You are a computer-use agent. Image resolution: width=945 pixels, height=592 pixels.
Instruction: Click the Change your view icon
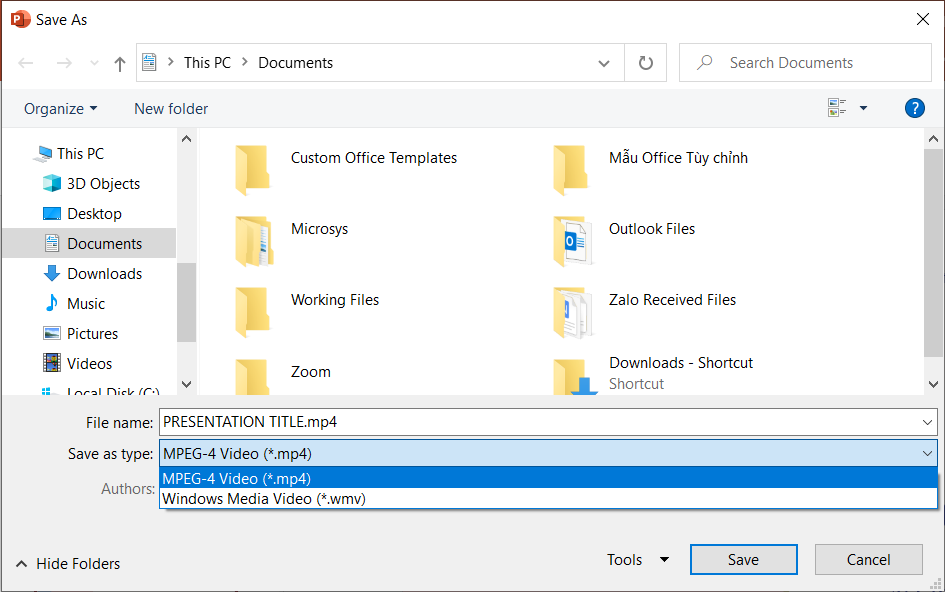pyautogui.click(x=837, y=108)
